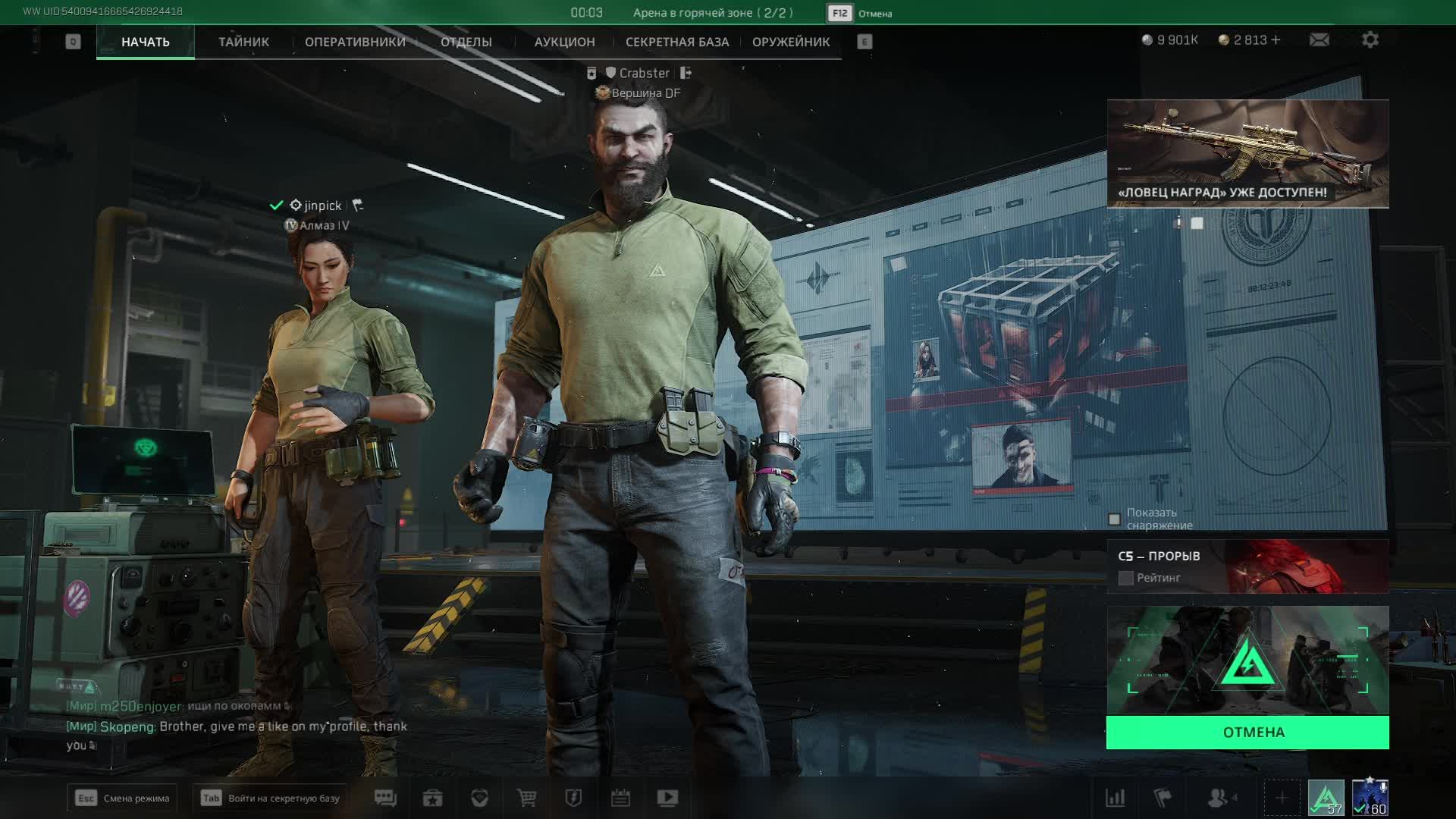This screenshot has height=819, width=1456.
Task: Open the settings gear icon
Action: pyautogui.click(x=1370, y=39)
